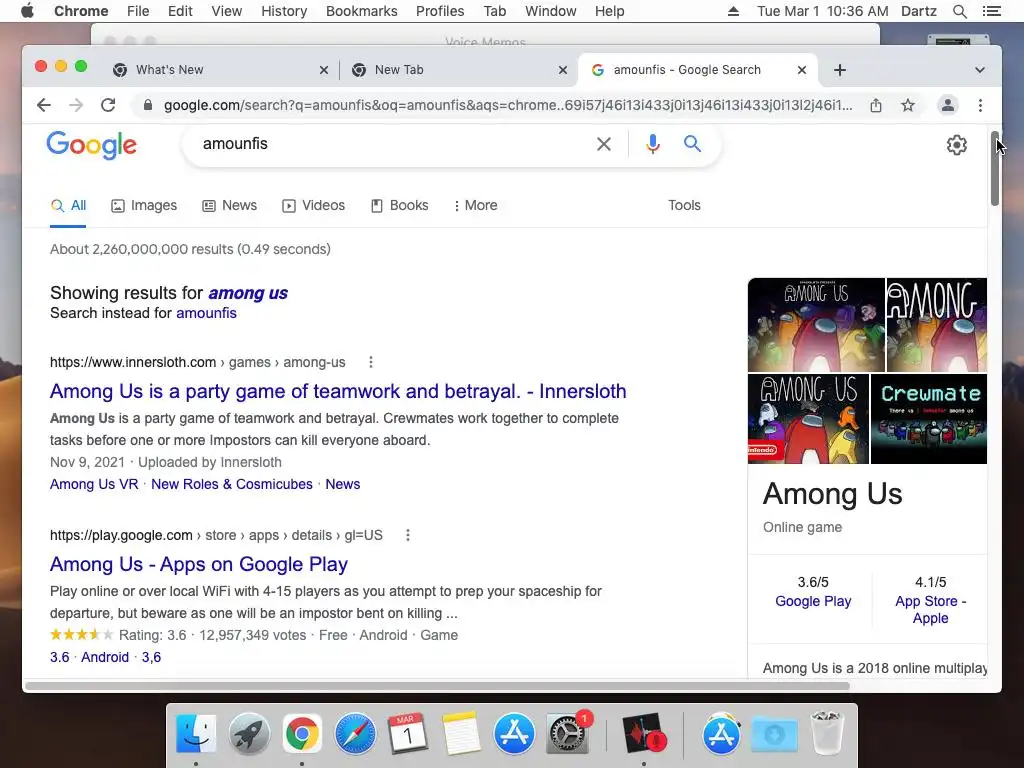The height and width of the screenshot is (768, 1024).
Task: Open the share page icon in the address bar
Action: tap(876, 105)
